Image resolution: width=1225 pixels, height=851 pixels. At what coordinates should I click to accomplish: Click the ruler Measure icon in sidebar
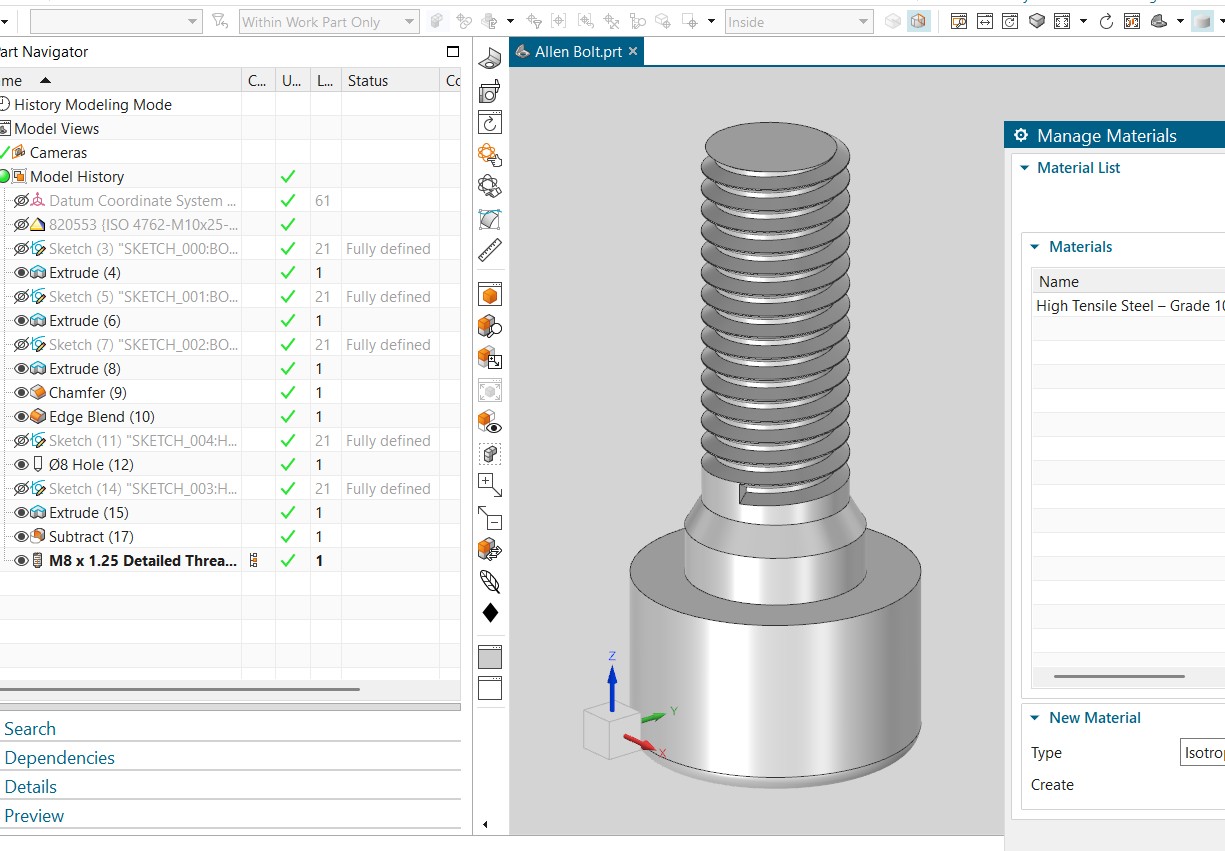pyautogui.click(x=490, y=250)
